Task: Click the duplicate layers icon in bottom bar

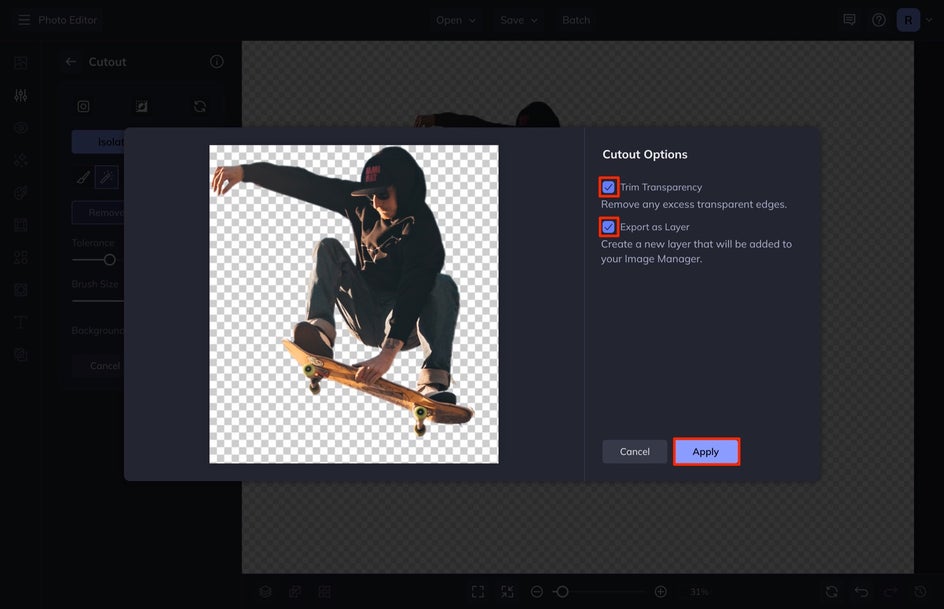Action: pos(295,592)
